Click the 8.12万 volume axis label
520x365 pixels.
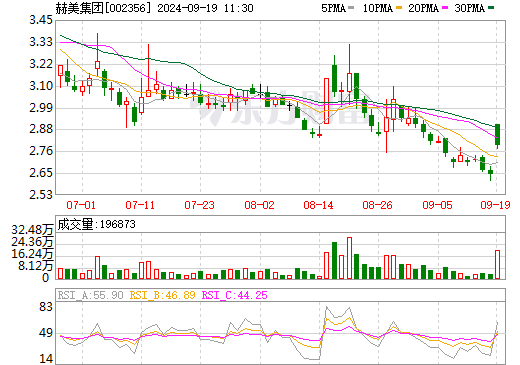[x=36, y=266]
